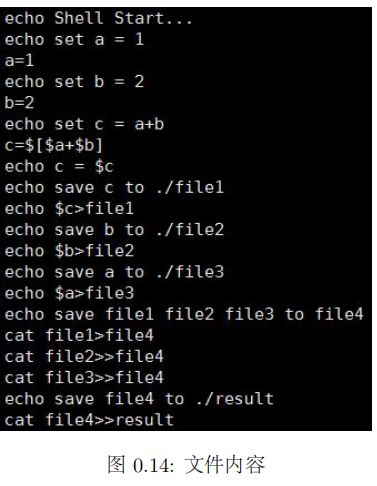
Task: Click the line 'echo set b = 2'
Action: (74, 82)
